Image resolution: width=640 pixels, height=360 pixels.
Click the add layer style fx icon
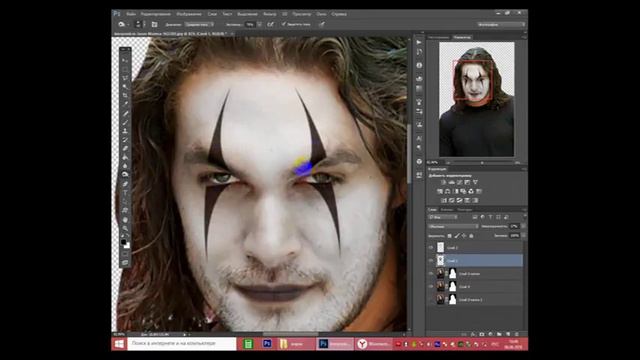coord(473,334)
